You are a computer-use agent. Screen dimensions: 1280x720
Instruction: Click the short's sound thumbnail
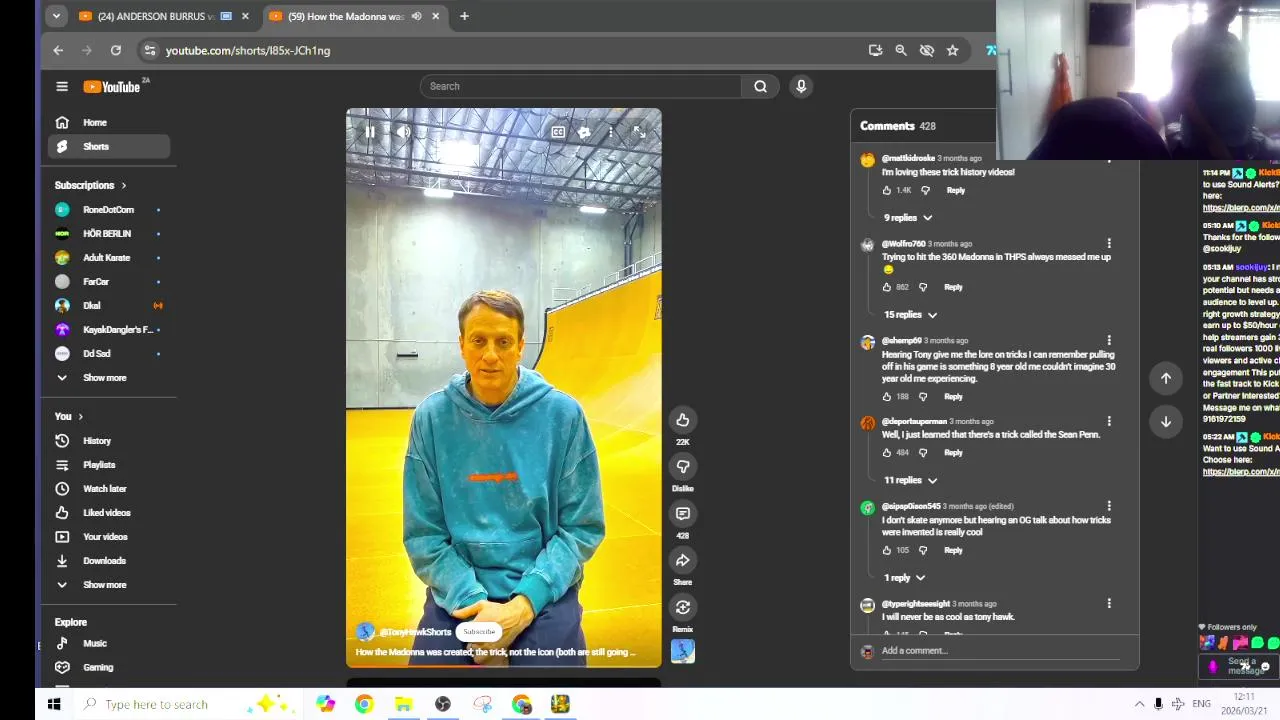tap(683, 652)
